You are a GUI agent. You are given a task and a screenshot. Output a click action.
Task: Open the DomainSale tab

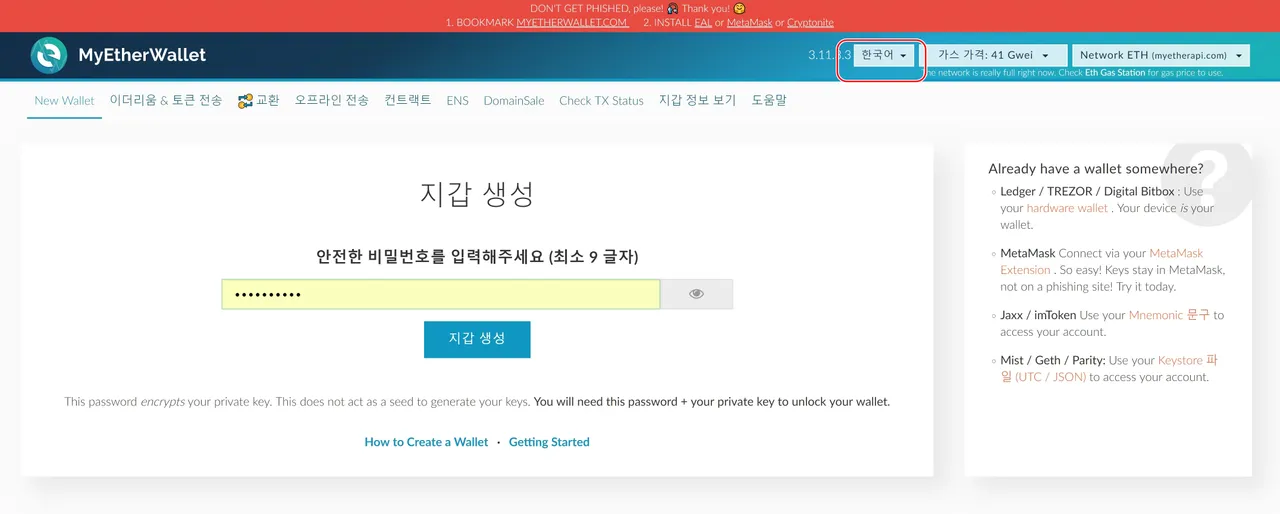tap(514, 101)
